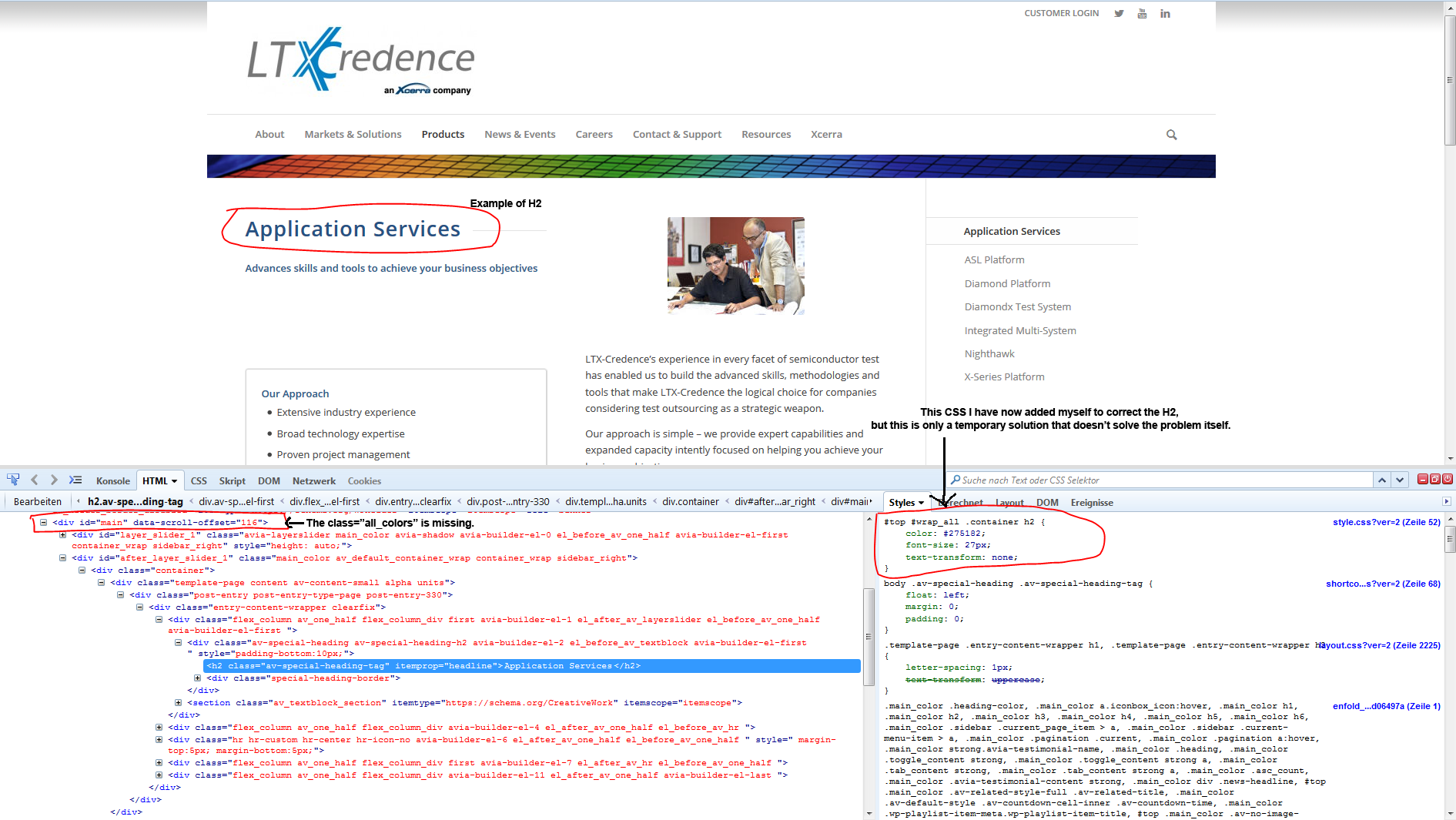This screenshot has width=1456, height=820.
Task: Open the Netzwerk tab
Action: (314, 480)
